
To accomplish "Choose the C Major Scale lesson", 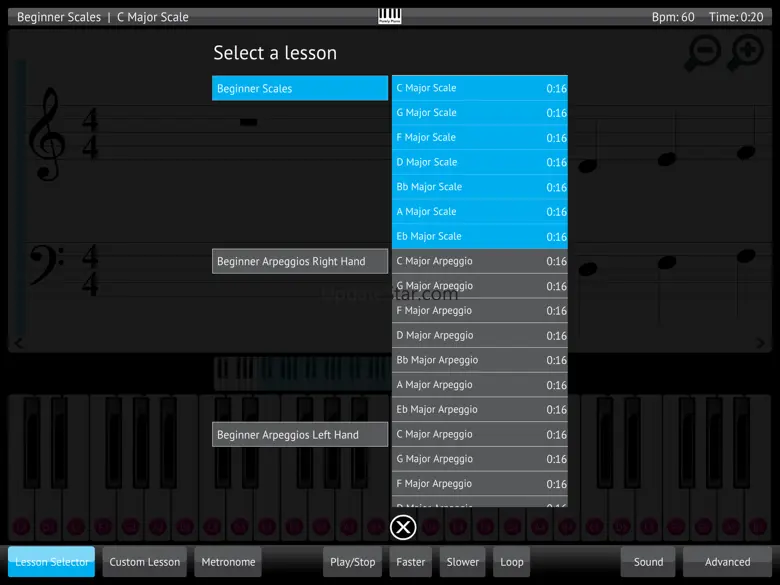I will point(480,88).
